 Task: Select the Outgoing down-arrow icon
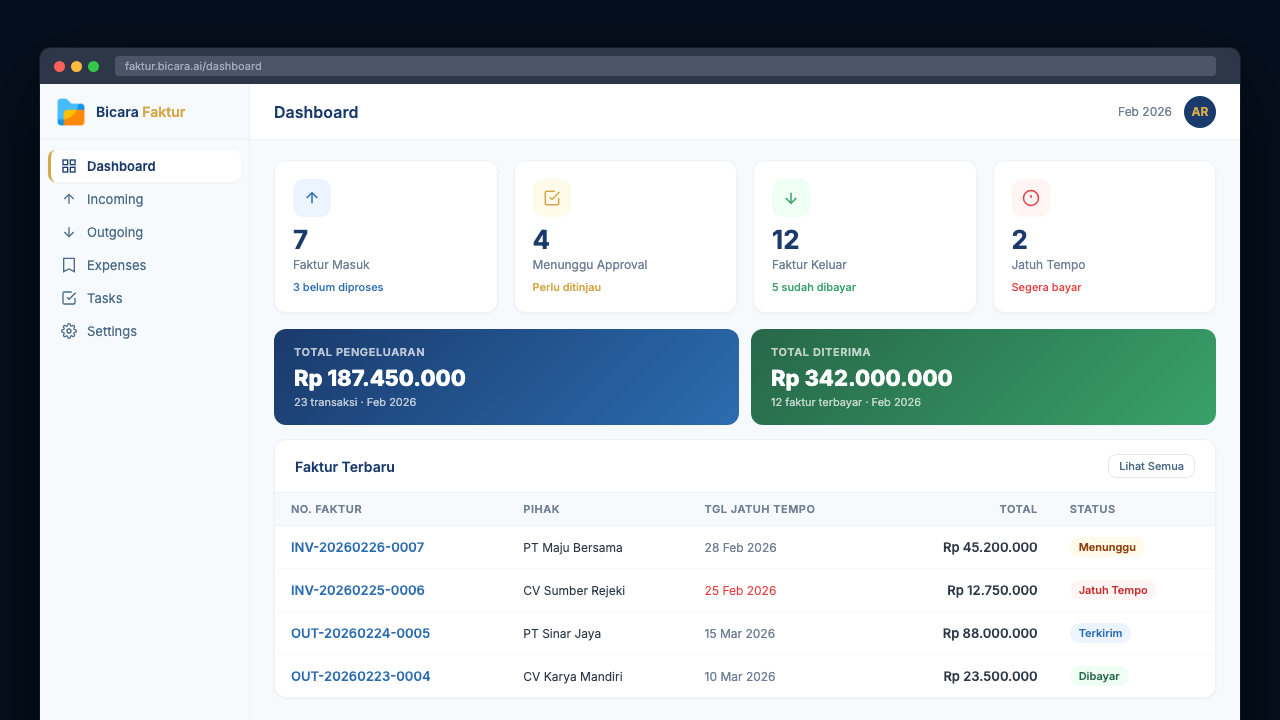click(x=69, y=232)
